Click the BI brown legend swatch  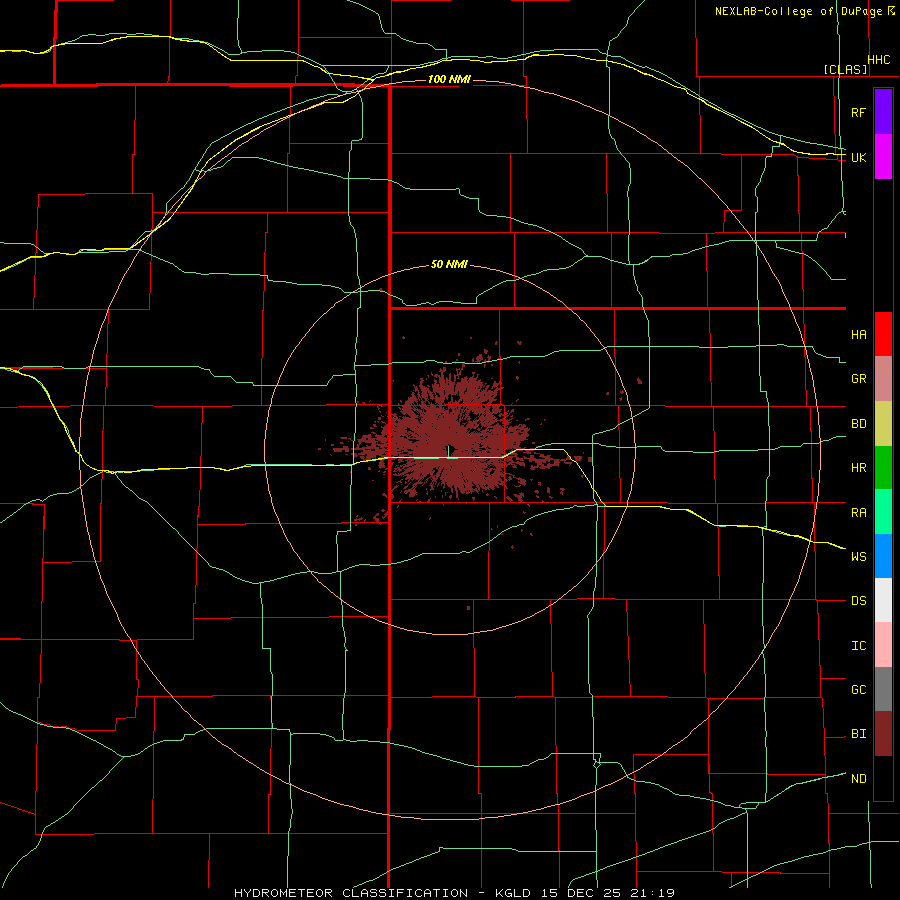[x=883, y=734]
